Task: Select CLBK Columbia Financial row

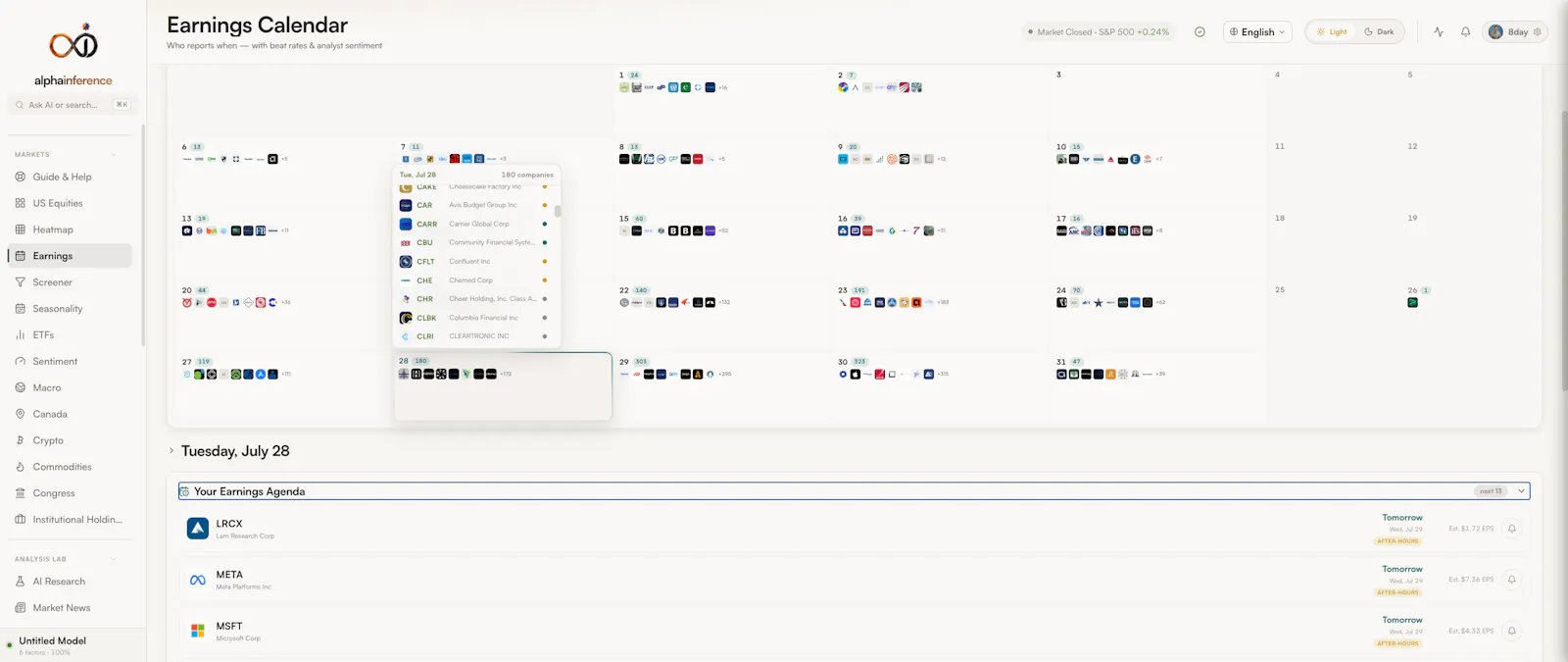Action: [475, 318]
